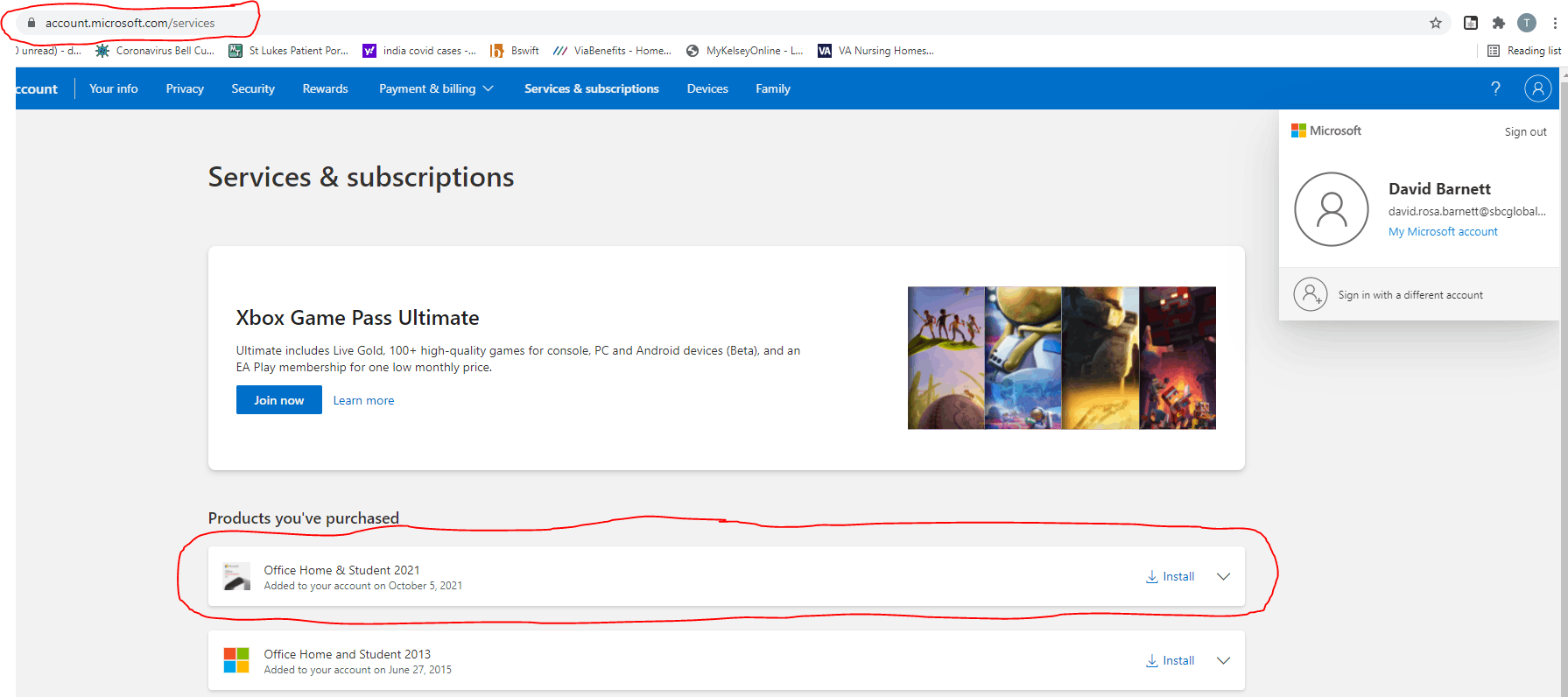Open the india covid cases bookmark
The width and height of the screenshot is (1568, 697).
[x=419, y=51]
